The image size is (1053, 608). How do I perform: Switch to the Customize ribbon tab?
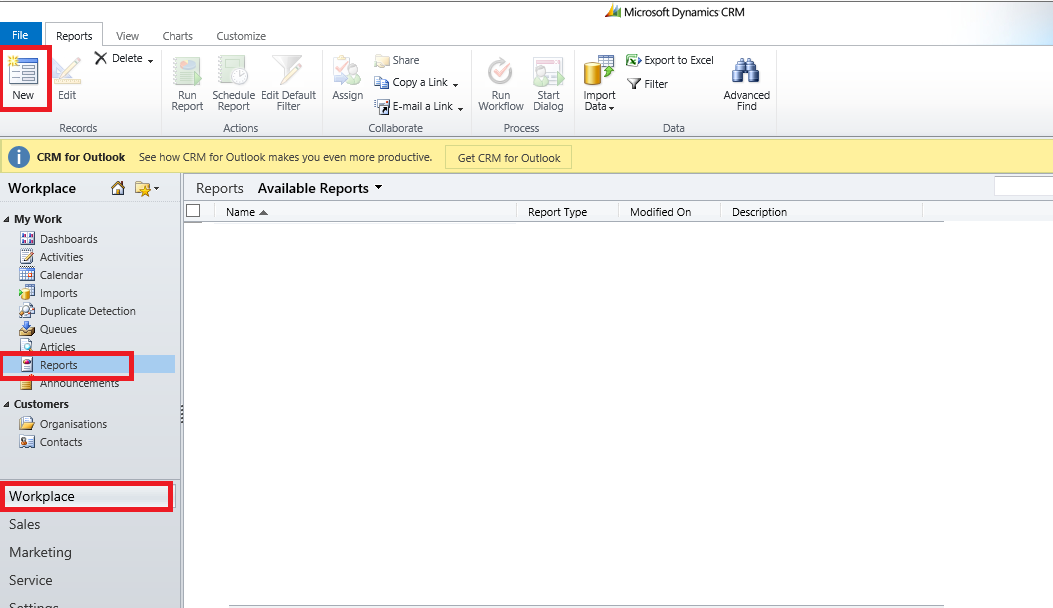coord(241,36)
